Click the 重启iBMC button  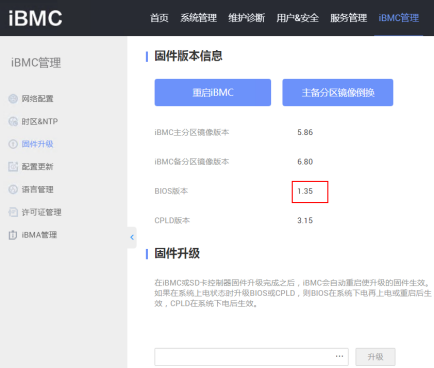(213, 92)
